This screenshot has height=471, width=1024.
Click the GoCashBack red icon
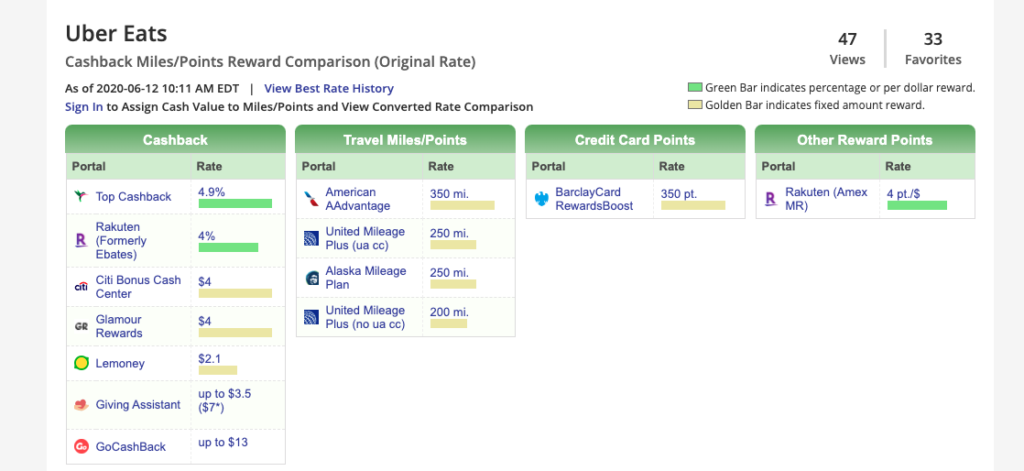pos(81,446)
